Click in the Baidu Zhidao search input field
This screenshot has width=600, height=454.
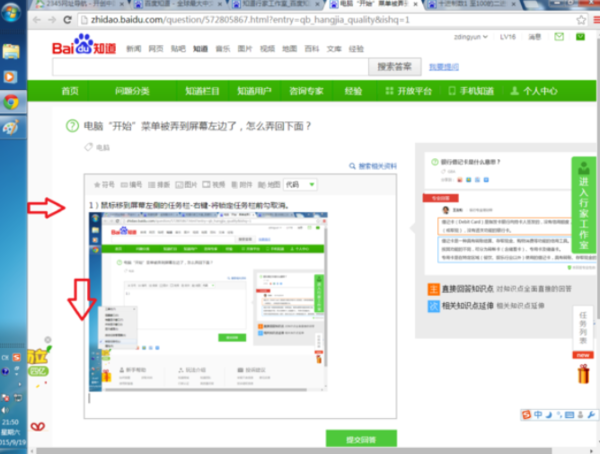(210, 67)
